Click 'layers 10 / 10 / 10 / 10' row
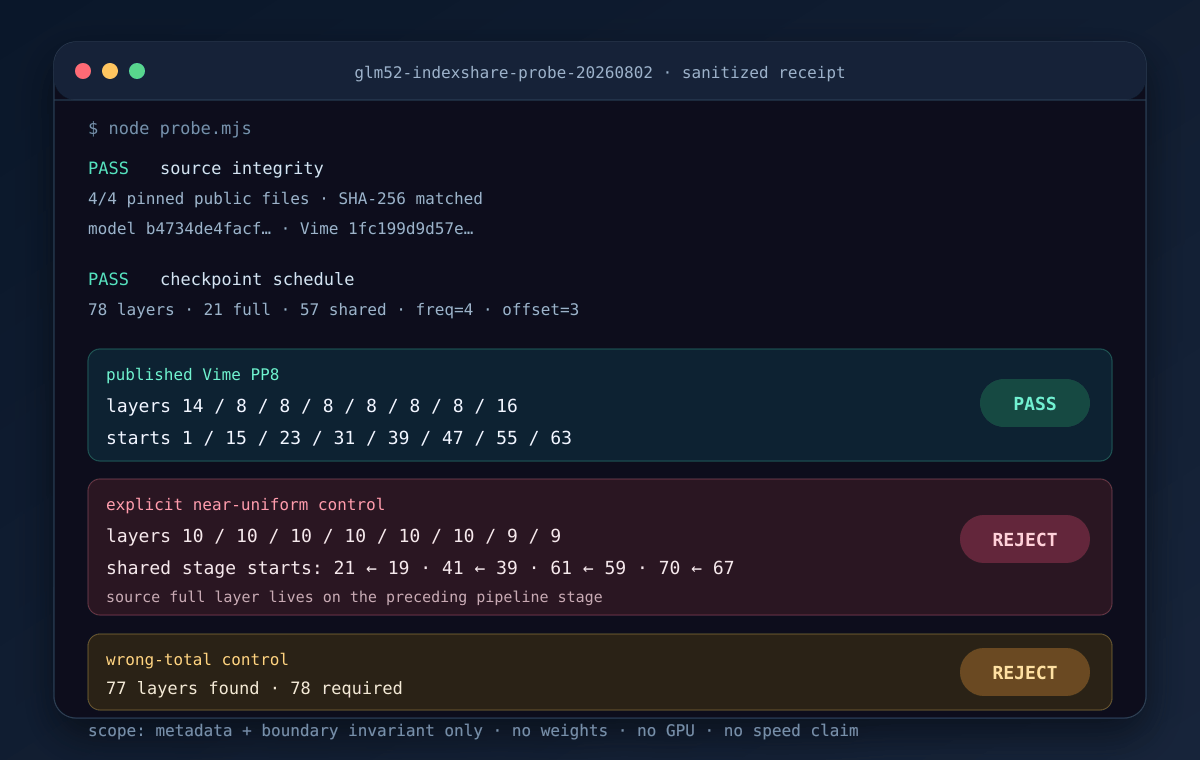Viewport: 1200px width, 760px height. click(333, 536)
